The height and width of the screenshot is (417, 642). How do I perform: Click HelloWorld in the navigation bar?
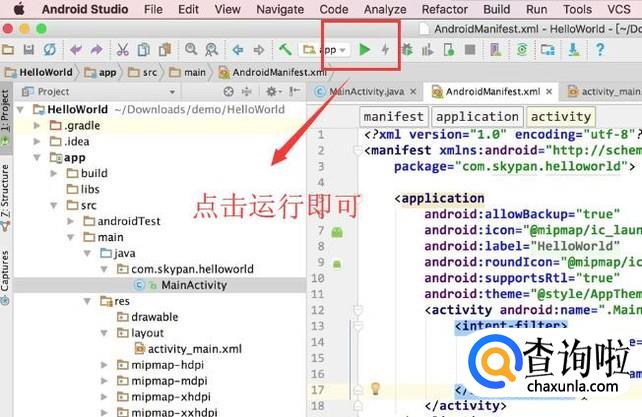[x=39, y=73]
